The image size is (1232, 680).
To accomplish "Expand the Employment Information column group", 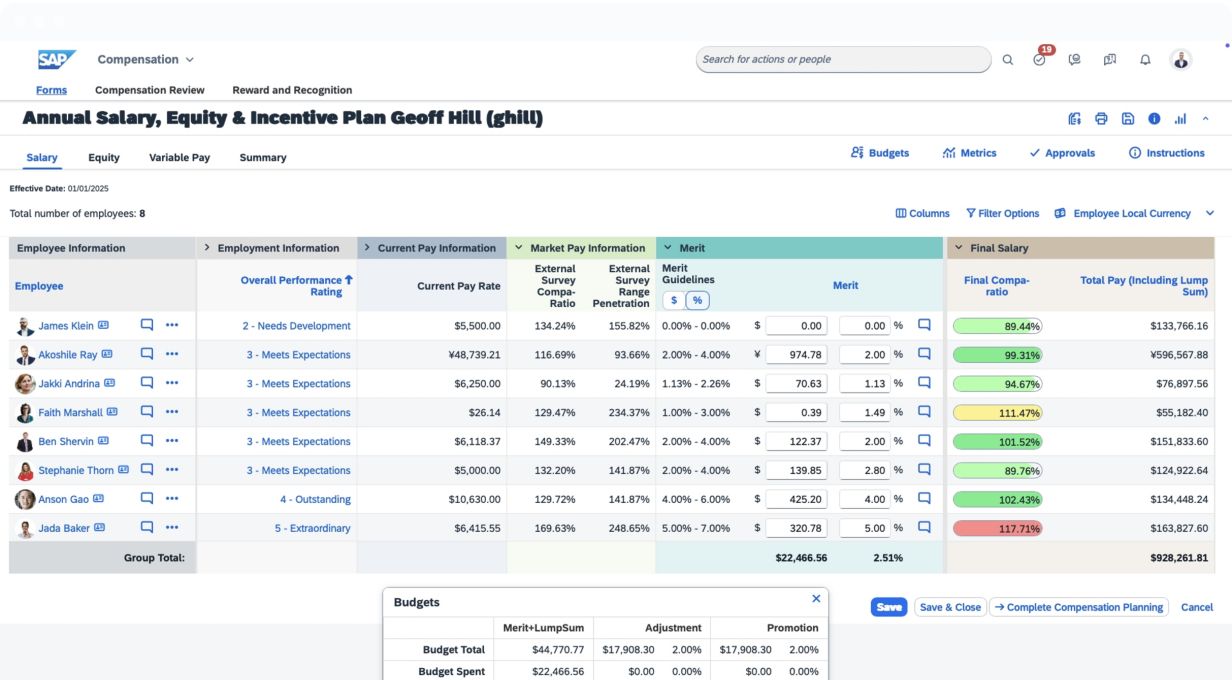I will 207,248.
